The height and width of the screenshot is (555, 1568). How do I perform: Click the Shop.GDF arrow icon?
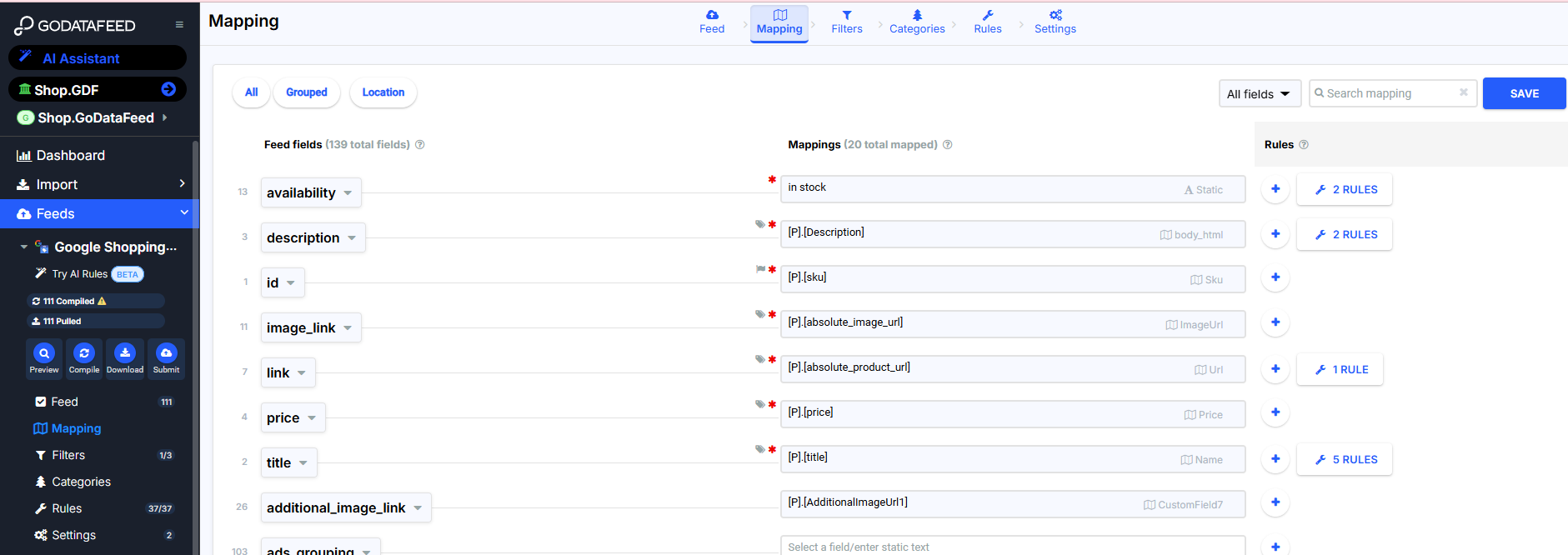click(168, 89)
